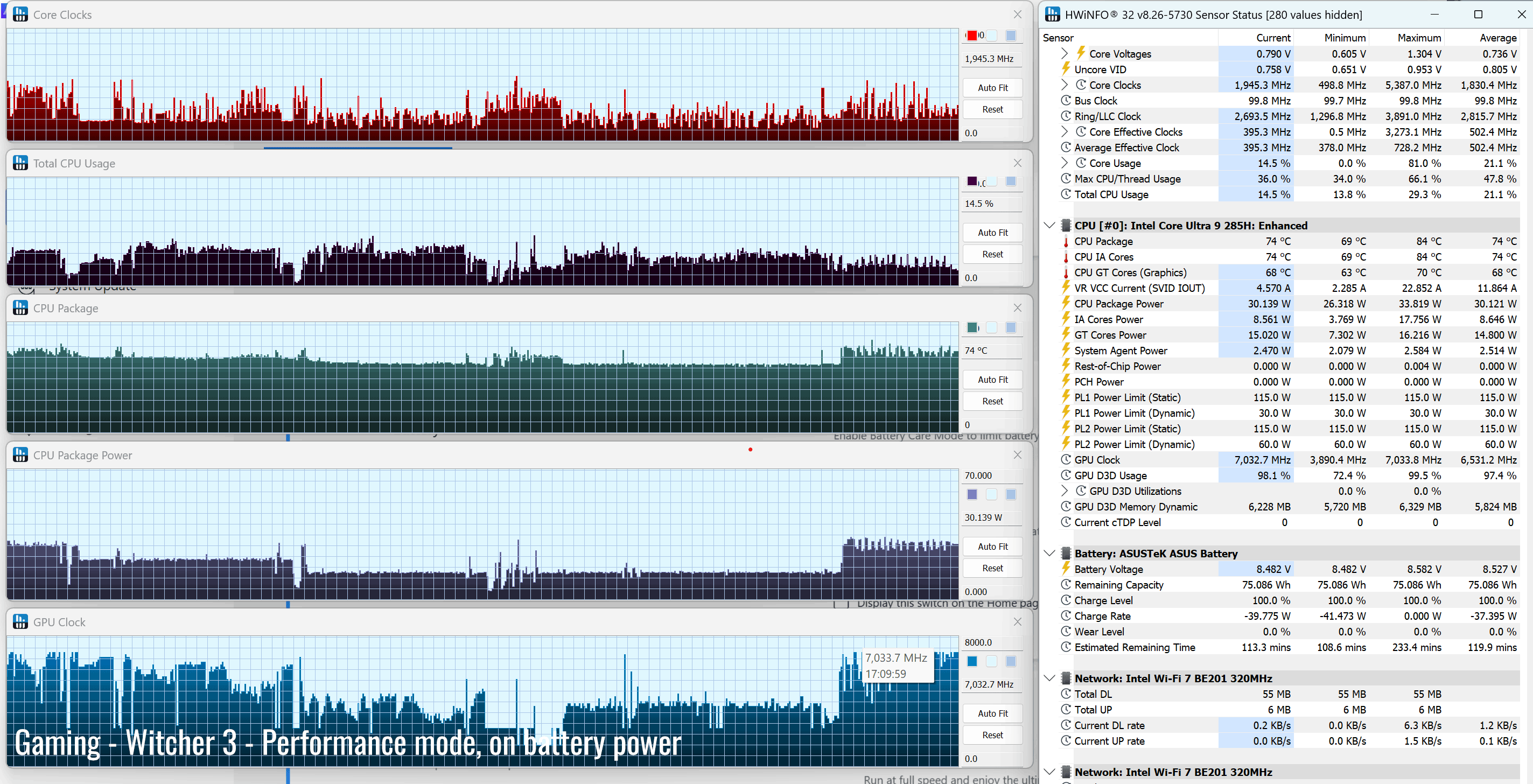Image resolution: width=1533 pixels, height=784 pixels.
Task: Click the lightning icon beside PL1 Power Limit (Static)
Action: point(1066,397)
